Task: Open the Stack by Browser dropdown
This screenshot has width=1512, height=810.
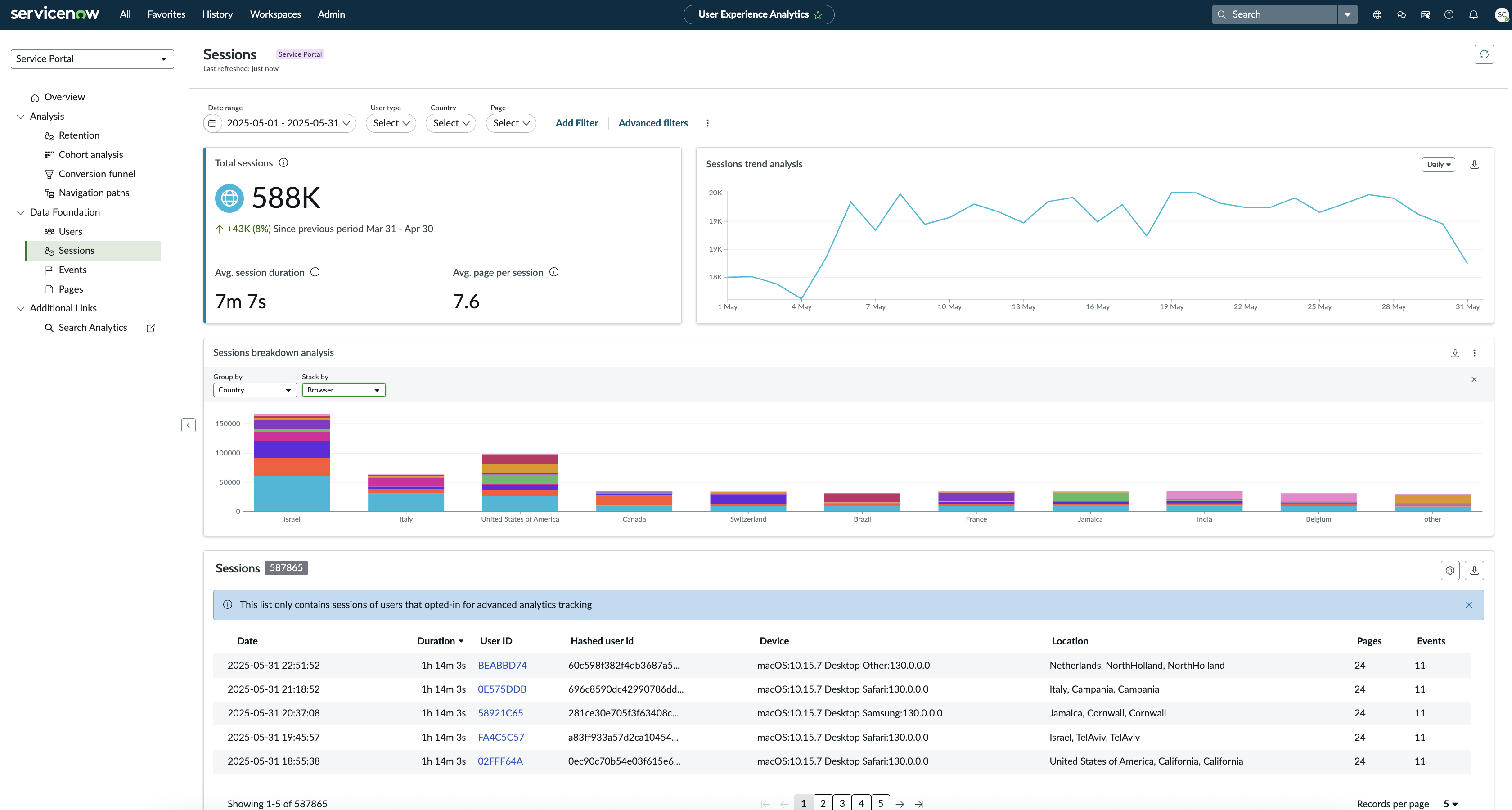Action: pyautogui.click(x=343, y=390)
